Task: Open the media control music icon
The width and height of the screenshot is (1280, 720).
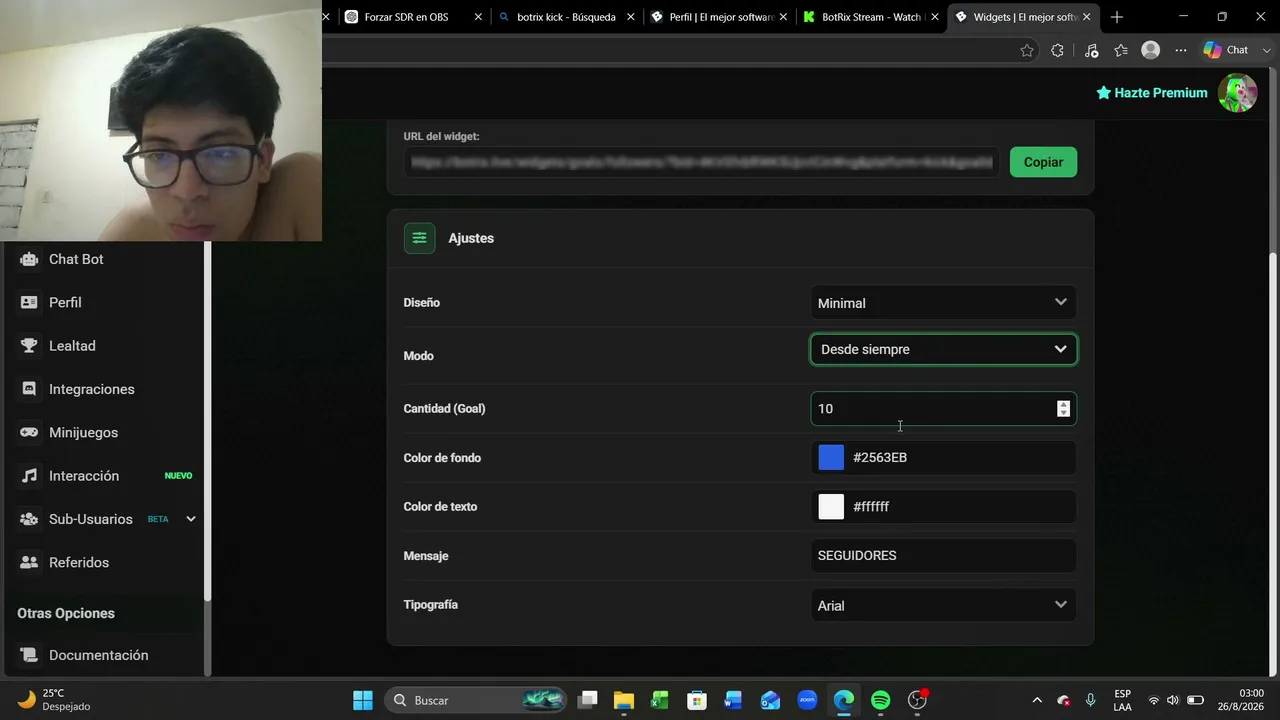Action: [x=1091, y=50]
